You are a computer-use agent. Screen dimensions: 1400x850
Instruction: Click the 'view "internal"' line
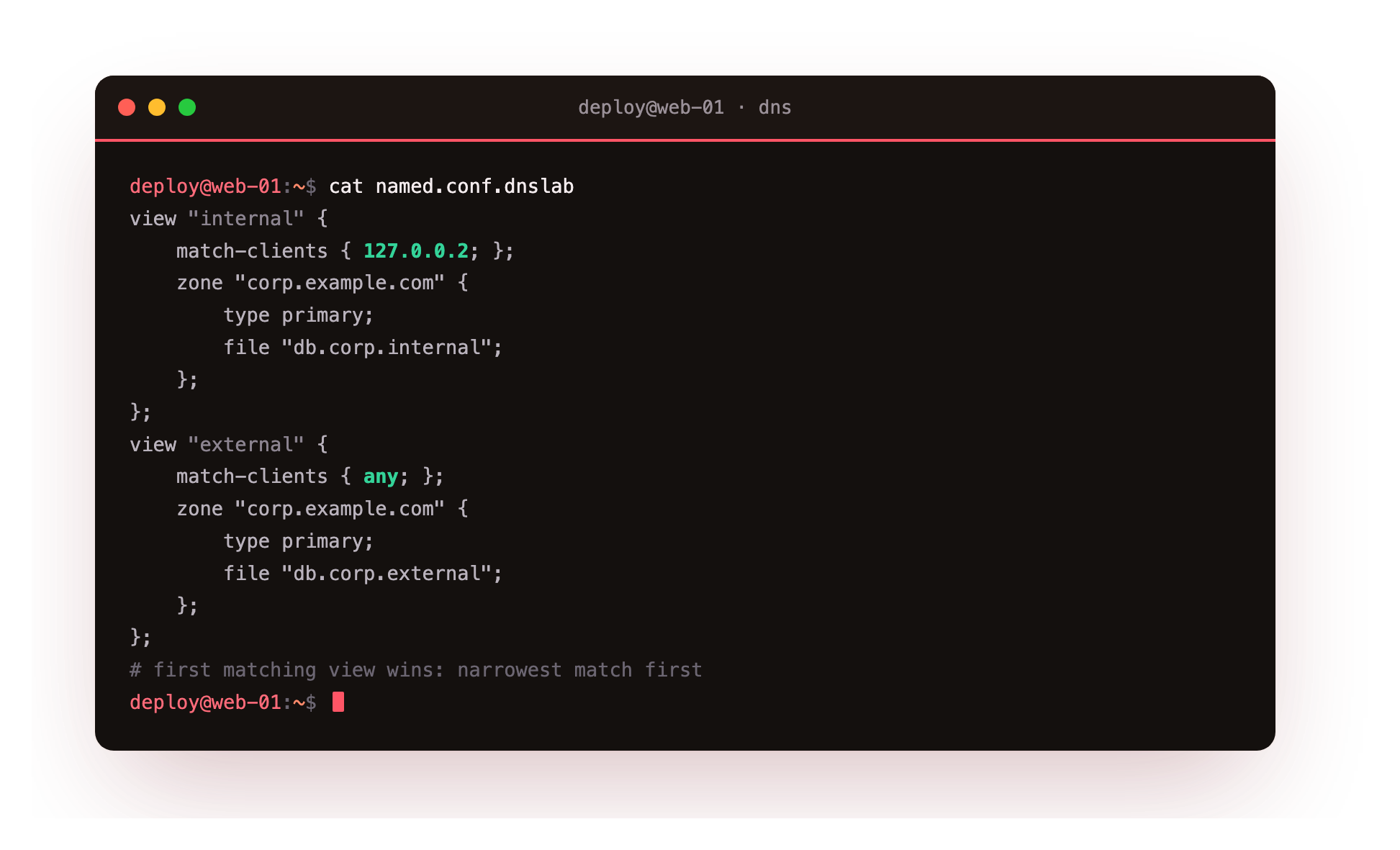229,219
